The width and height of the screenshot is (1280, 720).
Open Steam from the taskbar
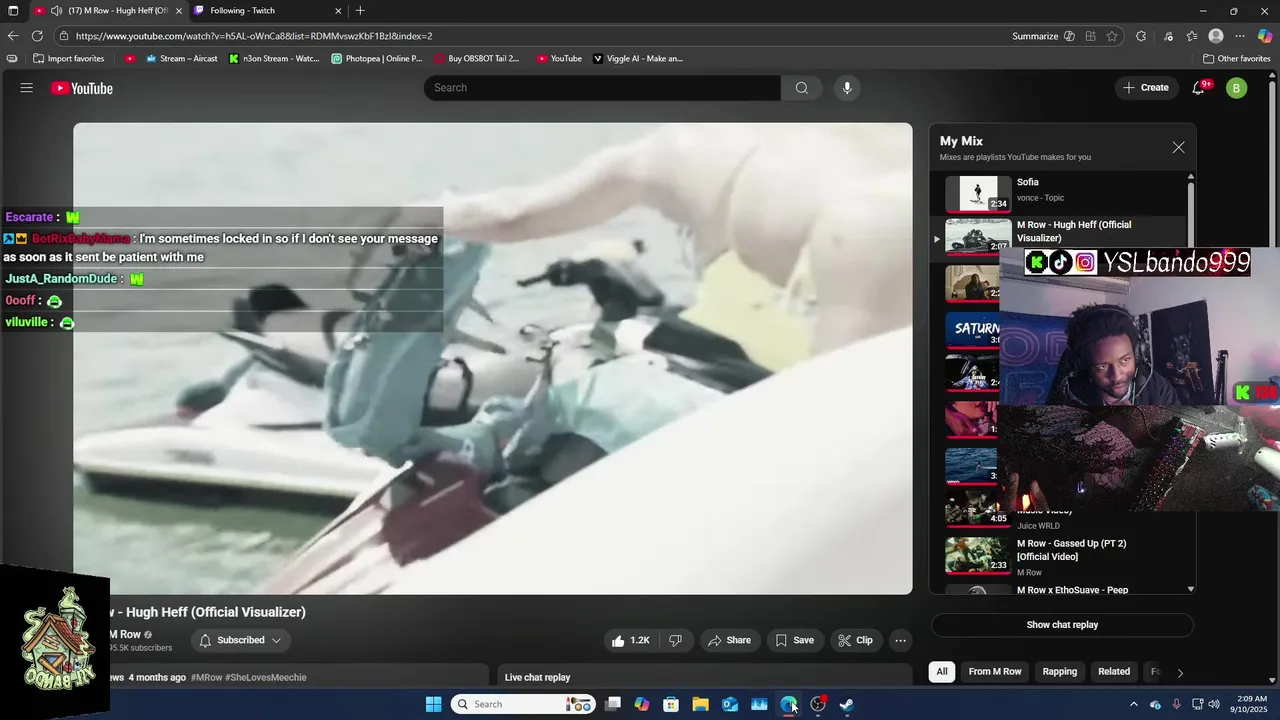tap(847, 704)
